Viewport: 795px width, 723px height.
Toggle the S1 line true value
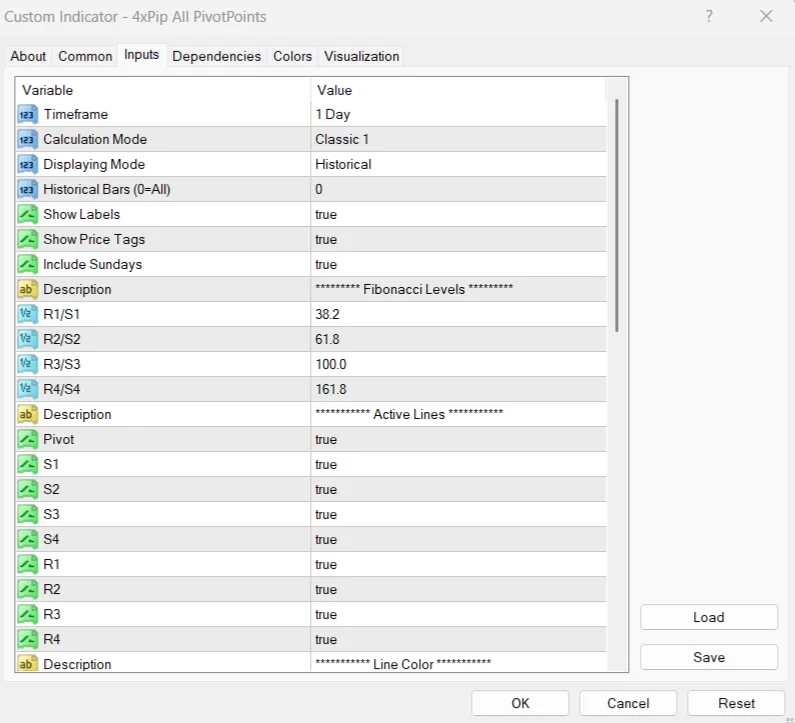458,464
